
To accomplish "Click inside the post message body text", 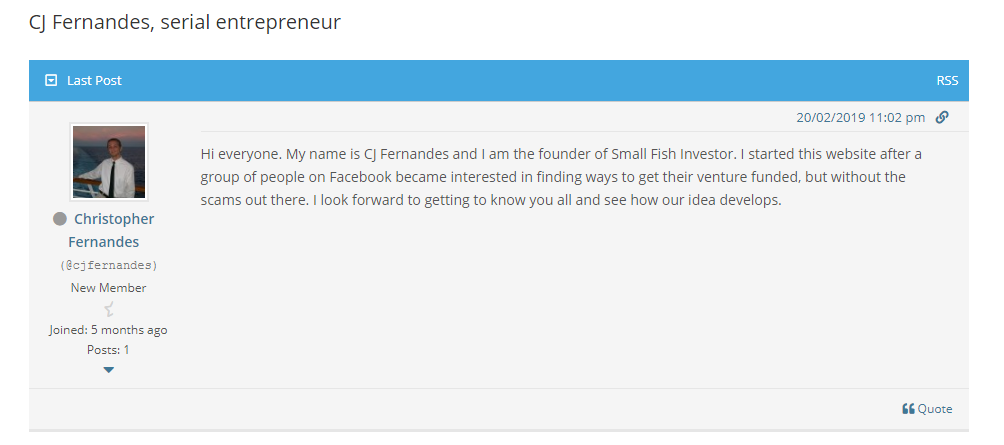I will point(562,177).
